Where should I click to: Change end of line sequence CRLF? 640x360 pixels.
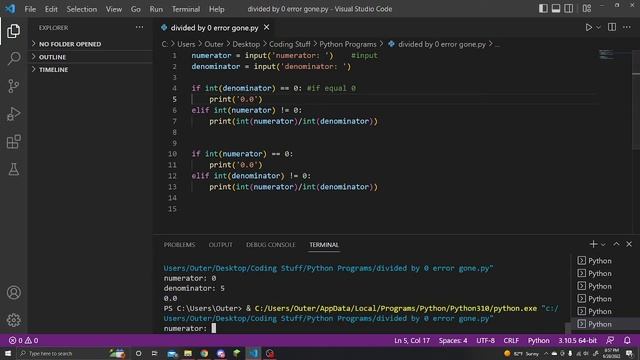click(511, 340)
